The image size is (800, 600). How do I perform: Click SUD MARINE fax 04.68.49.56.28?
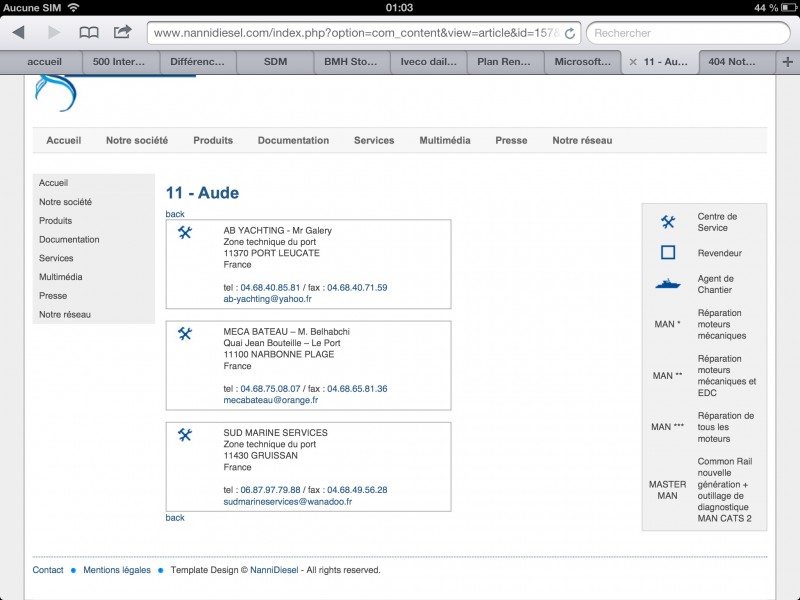click(x=357, y=490)
